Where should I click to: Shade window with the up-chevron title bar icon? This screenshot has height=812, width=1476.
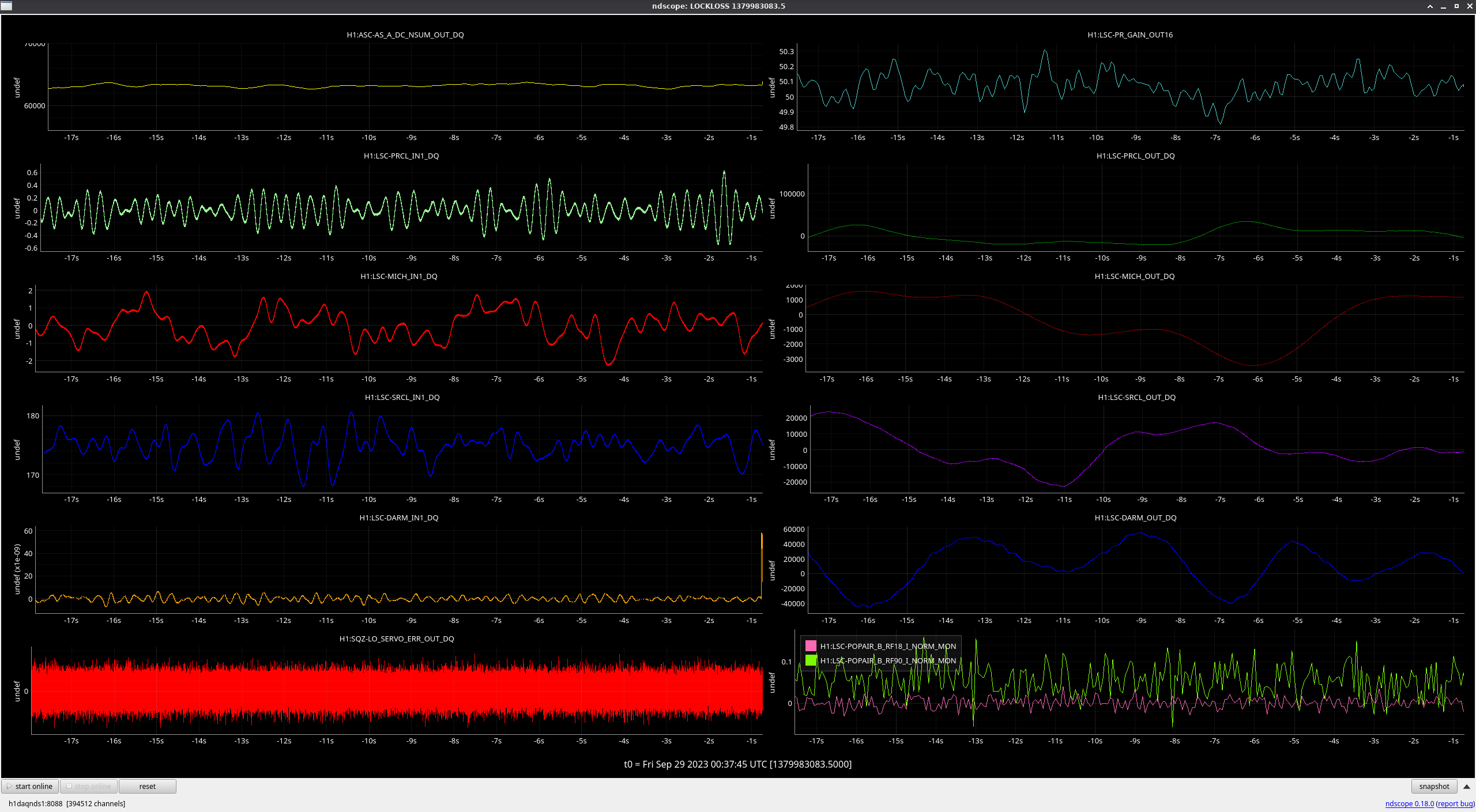coord(1430,6)
